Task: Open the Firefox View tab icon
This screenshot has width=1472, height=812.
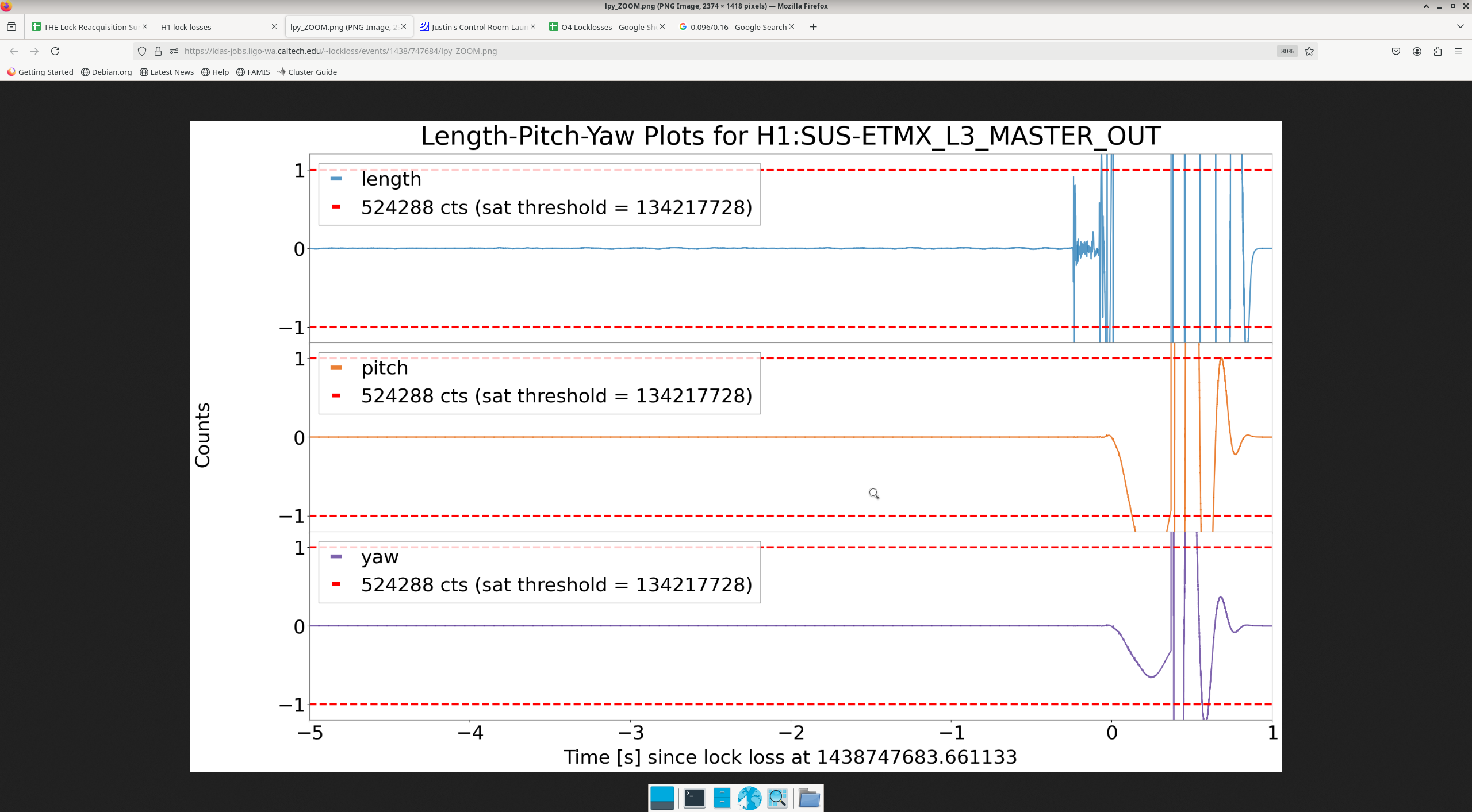Action: point(11,27)
